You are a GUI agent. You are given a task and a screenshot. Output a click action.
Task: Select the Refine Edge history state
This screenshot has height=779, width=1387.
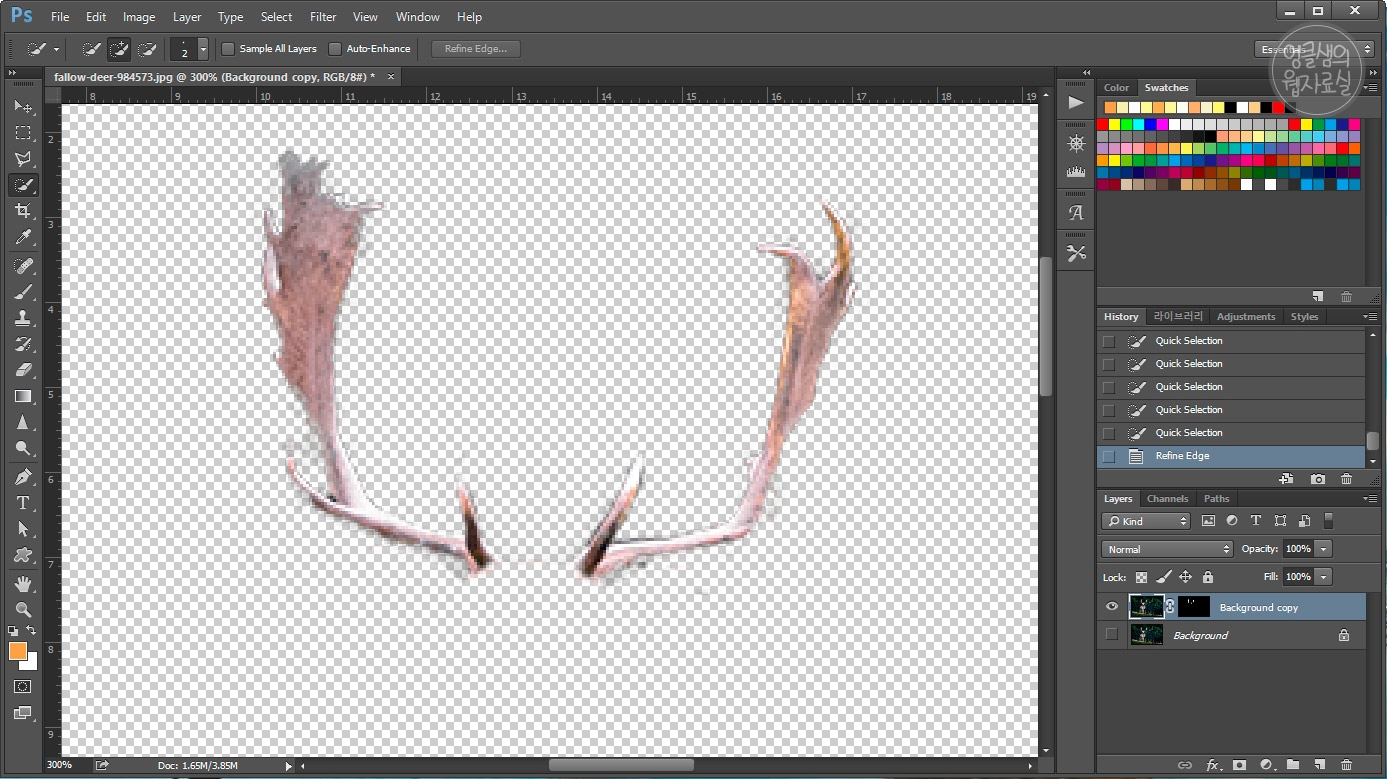click(x=1231, y=456)
